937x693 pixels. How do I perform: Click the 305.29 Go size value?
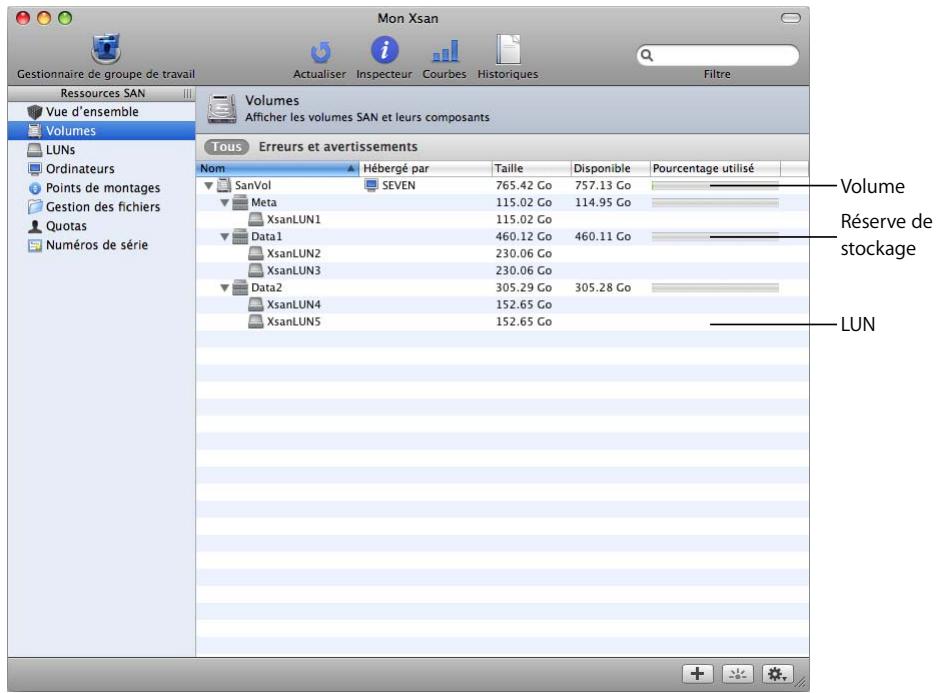pyautogui.click(x=523, y=288)
